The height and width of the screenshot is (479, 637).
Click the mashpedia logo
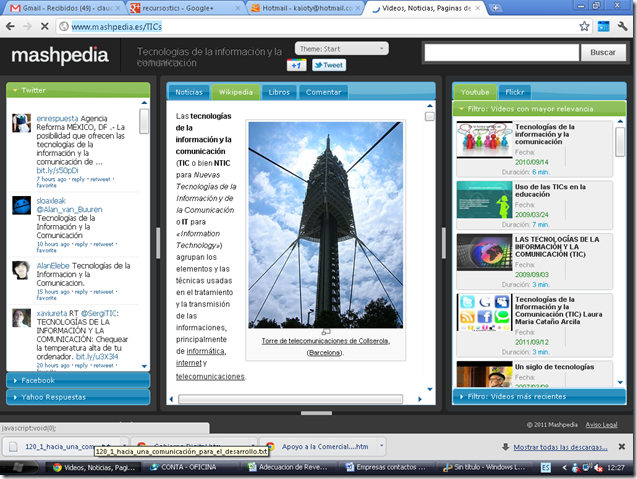pyautogui.click(x=60, y=55)
